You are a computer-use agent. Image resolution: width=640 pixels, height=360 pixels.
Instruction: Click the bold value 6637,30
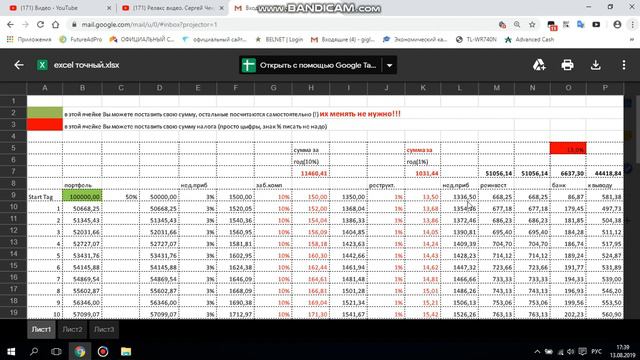click(572, 173)
